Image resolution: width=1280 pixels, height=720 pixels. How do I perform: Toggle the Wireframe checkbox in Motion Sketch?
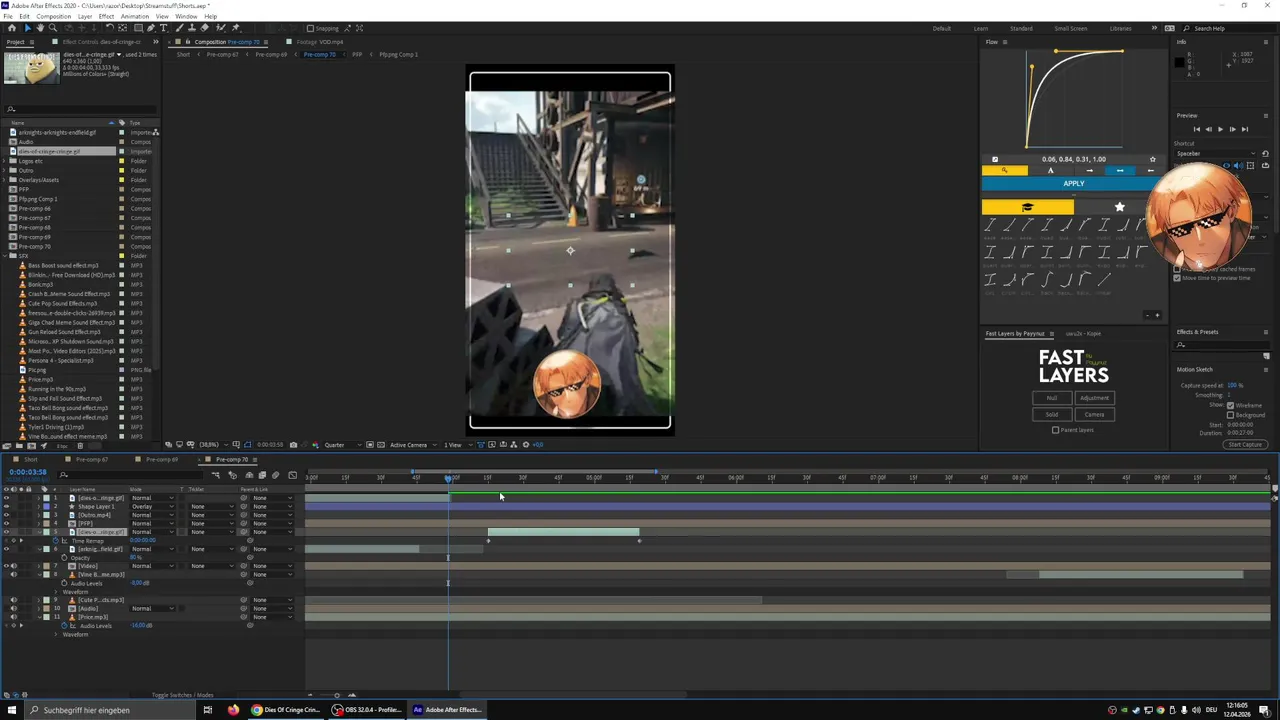(x=1230, y=405)
